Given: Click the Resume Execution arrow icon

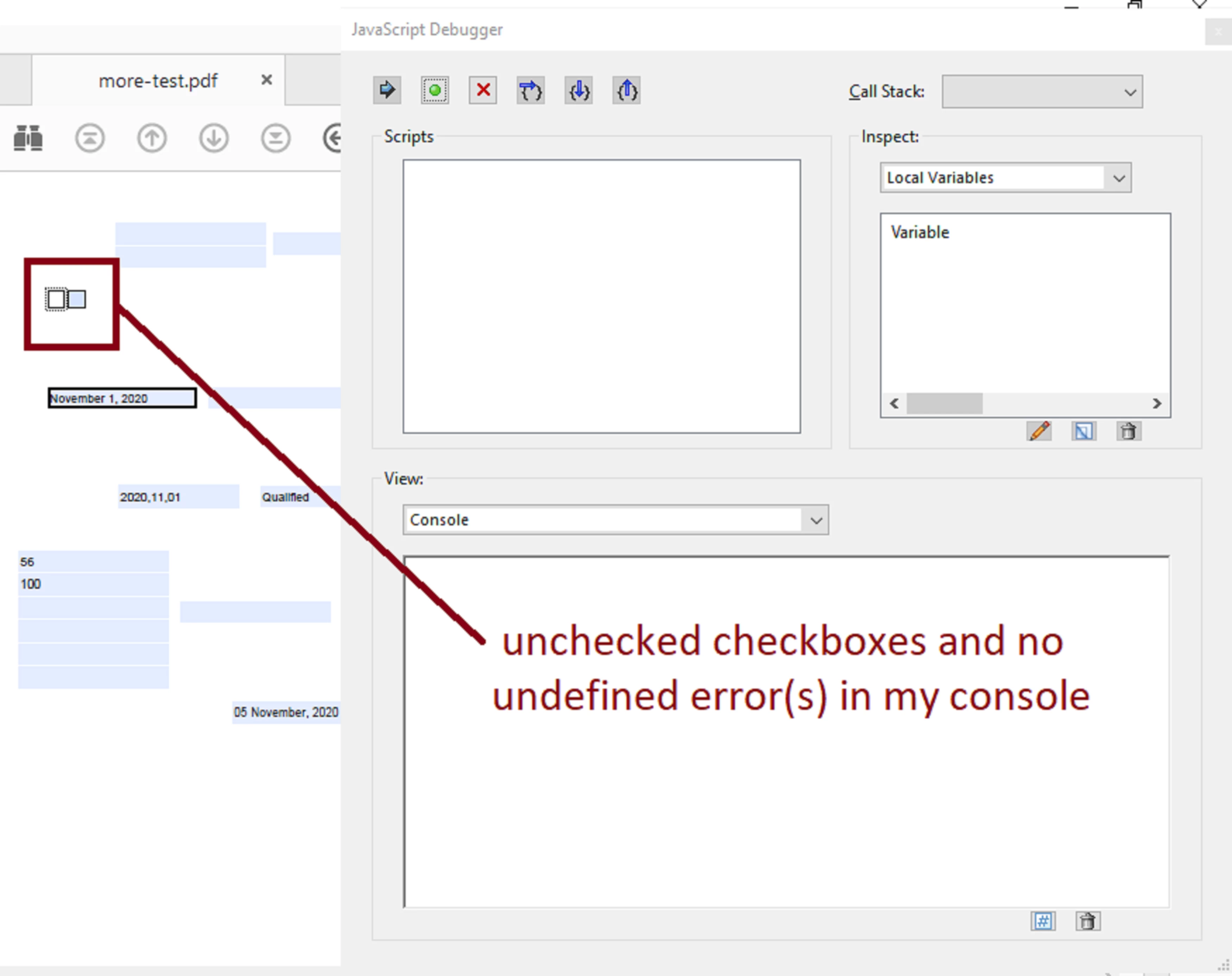Looking at the screenshot, I should coord(387,90).
